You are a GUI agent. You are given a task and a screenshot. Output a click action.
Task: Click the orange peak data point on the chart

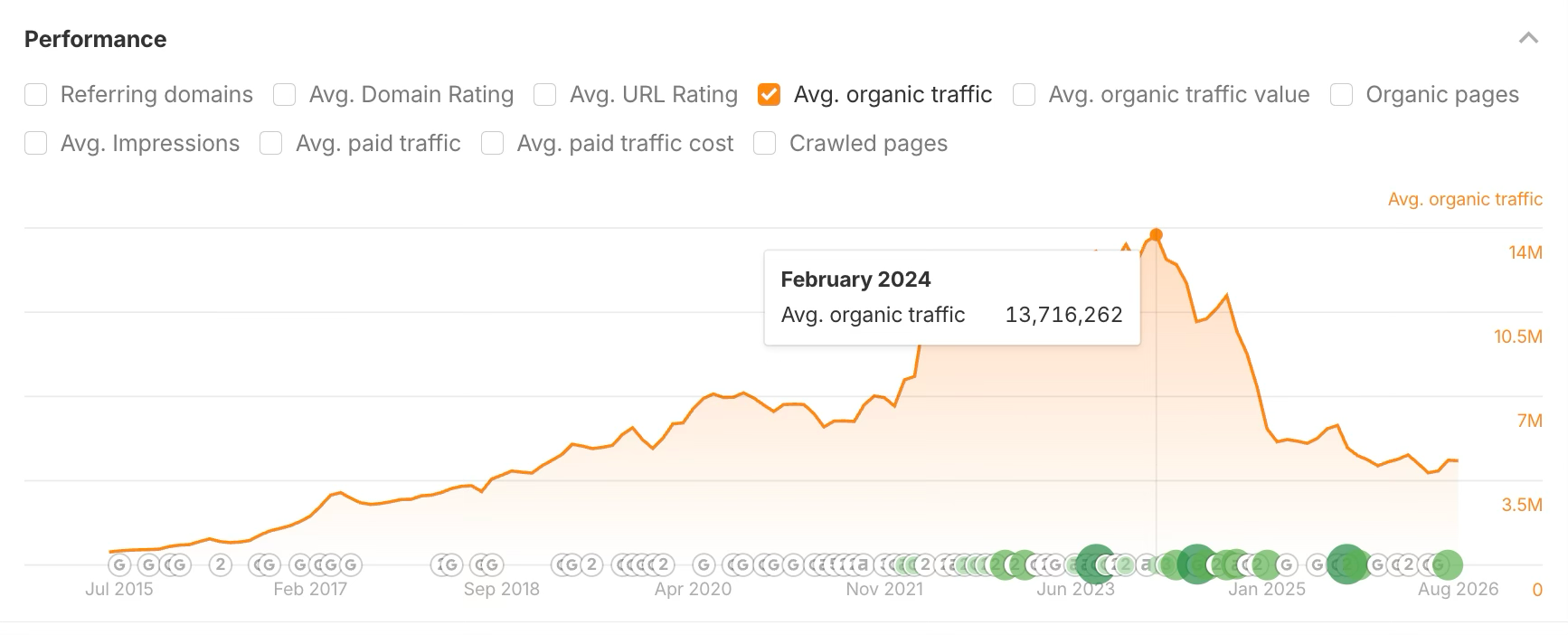1156,235
